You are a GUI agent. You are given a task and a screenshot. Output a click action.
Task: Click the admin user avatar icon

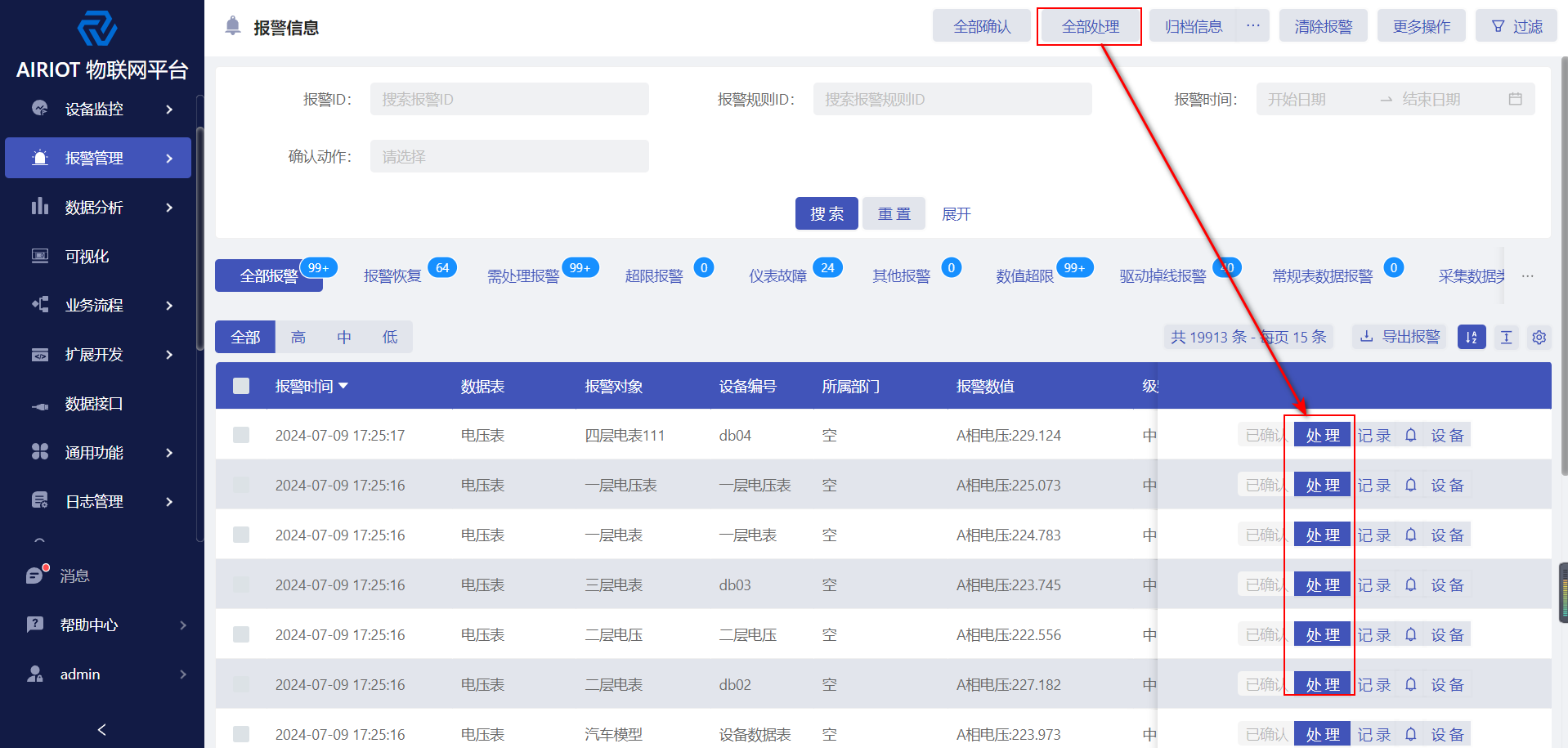(x=35, y=674)
